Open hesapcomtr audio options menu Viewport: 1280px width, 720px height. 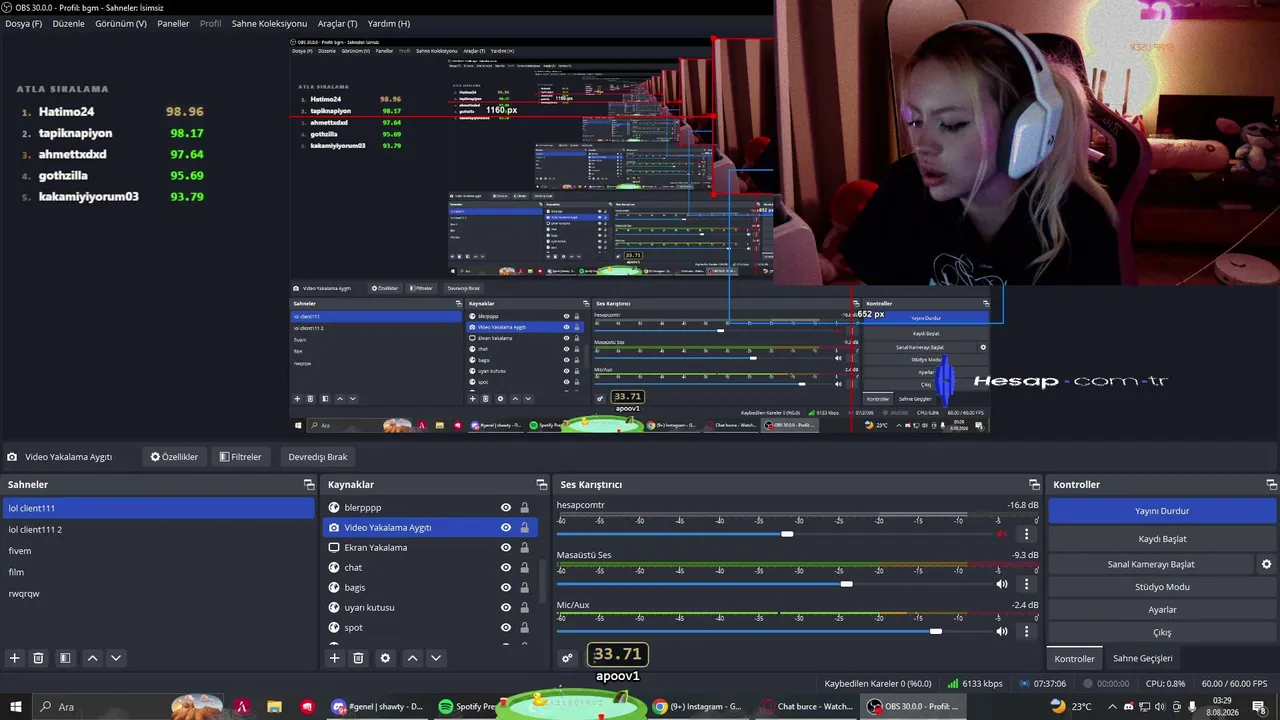point(1026,534)
